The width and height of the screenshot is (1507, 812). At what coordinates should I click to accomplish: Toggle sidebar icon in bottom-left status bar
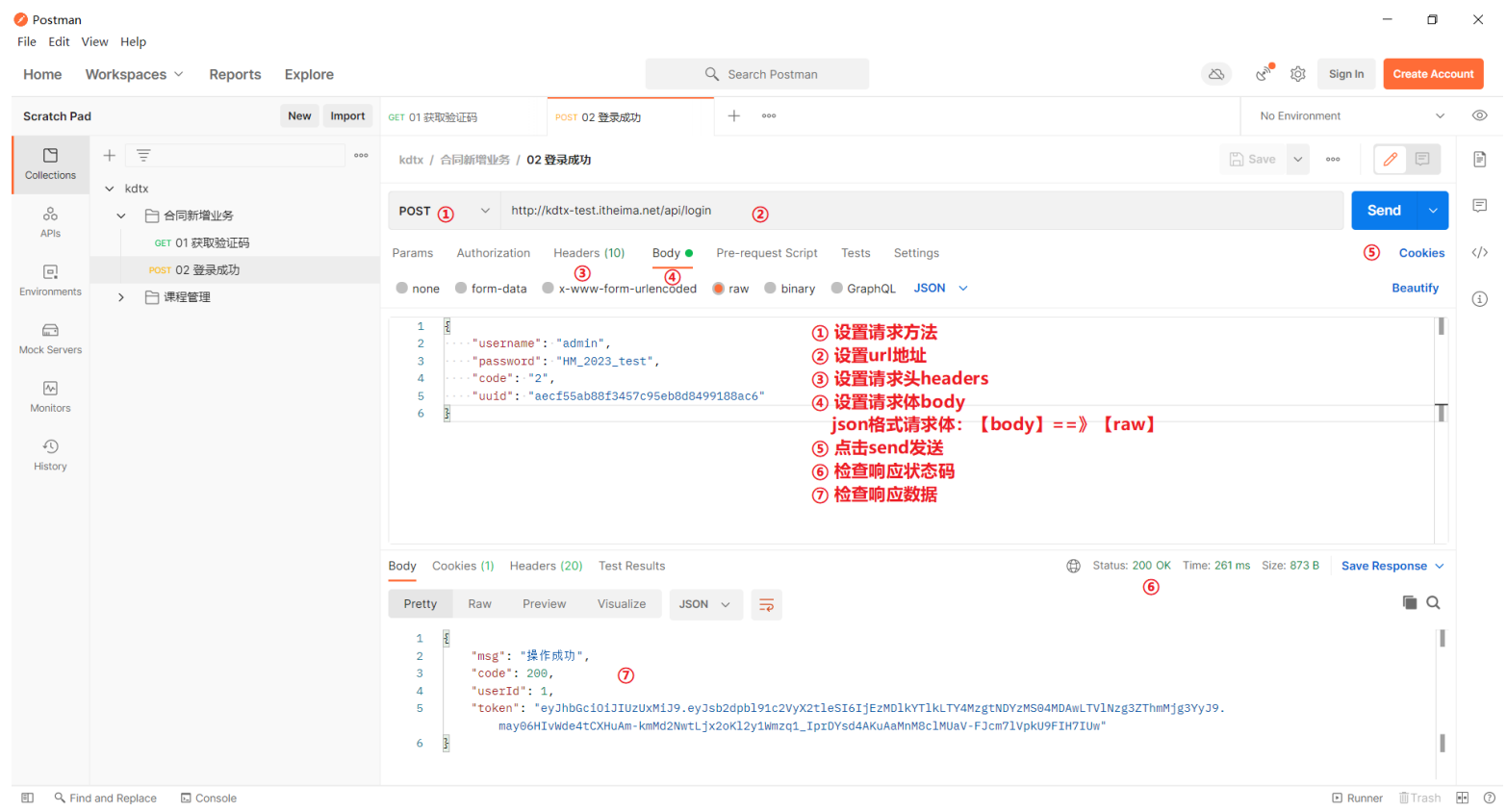27,798
